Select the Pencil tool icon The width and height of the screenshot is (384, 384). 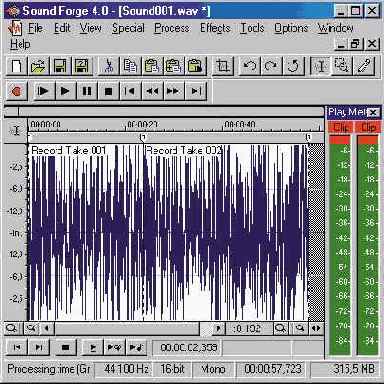pyautogui.click(x=364, y=66)
